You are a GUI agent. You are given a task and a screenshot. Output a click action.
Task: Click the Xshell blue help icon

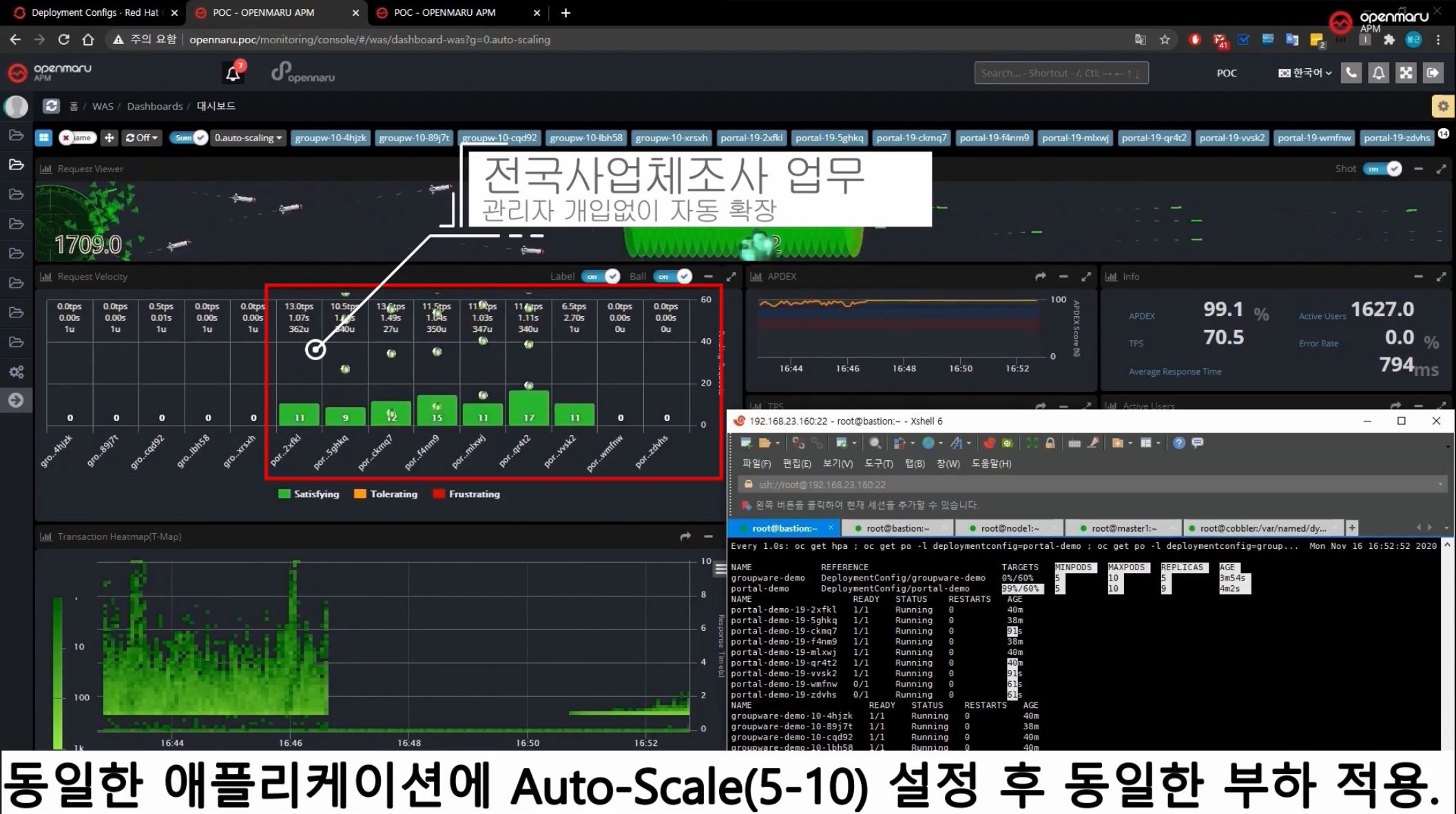point(1179,443)
